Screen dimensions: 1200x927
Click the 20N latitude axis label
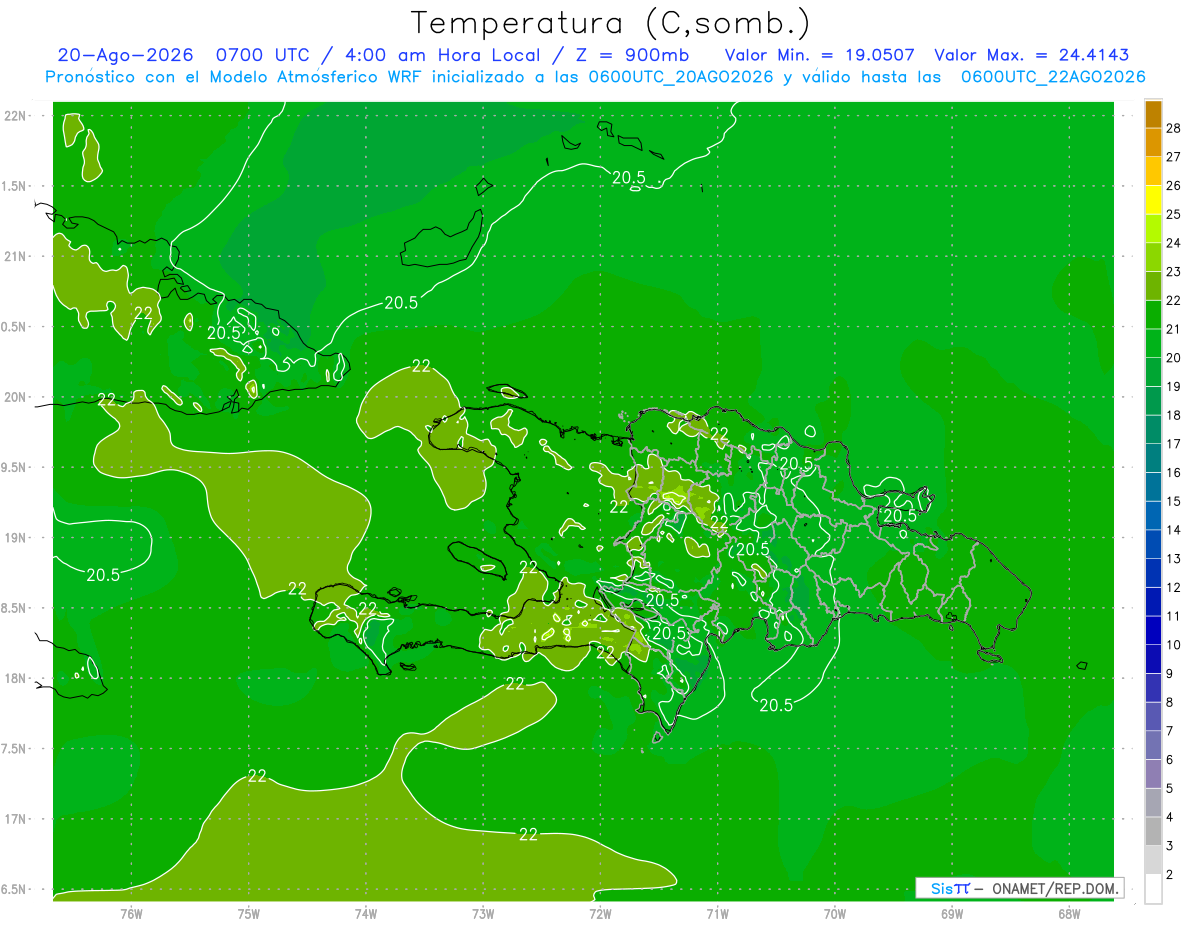tap(15, 397)
